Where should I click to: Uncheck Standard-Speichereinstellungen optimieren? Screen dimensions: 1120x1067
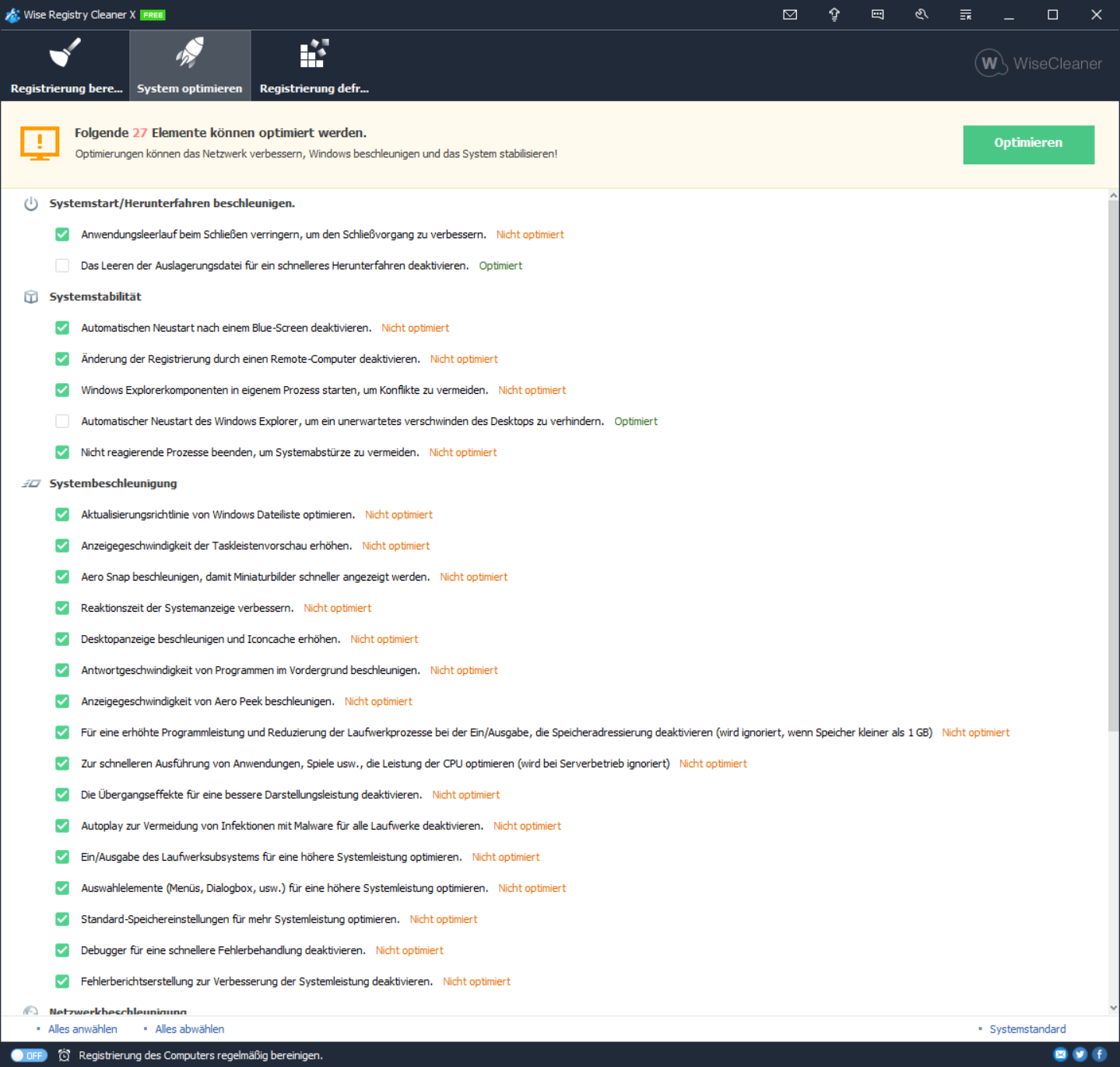62,919
